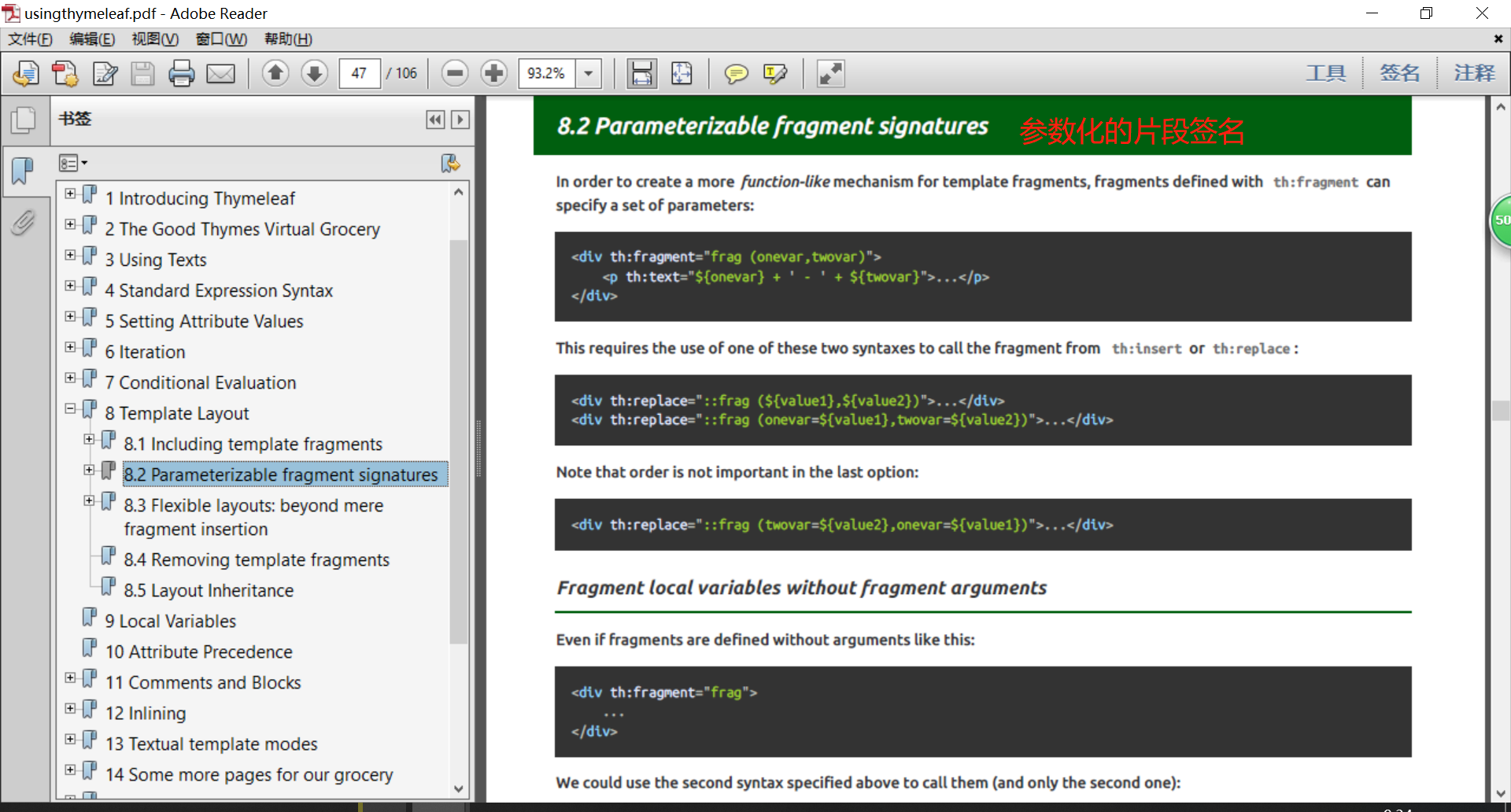1511x812 pixels.
Task: Click the page number input field
Action: click(x=360, y=73)
